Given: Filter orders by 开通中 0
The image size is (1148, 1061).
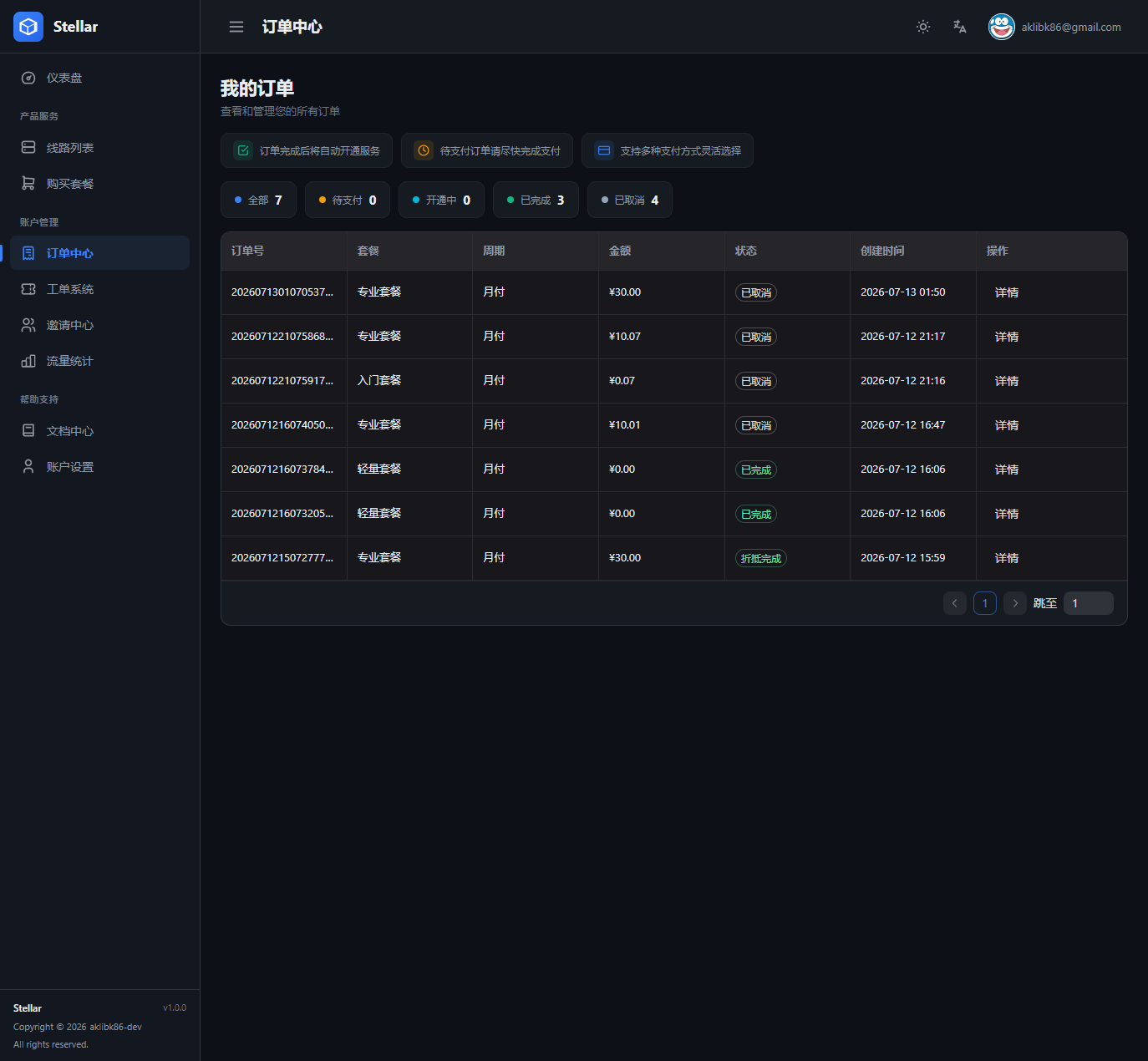Looking at the screenshot, I should pos(441,200).
